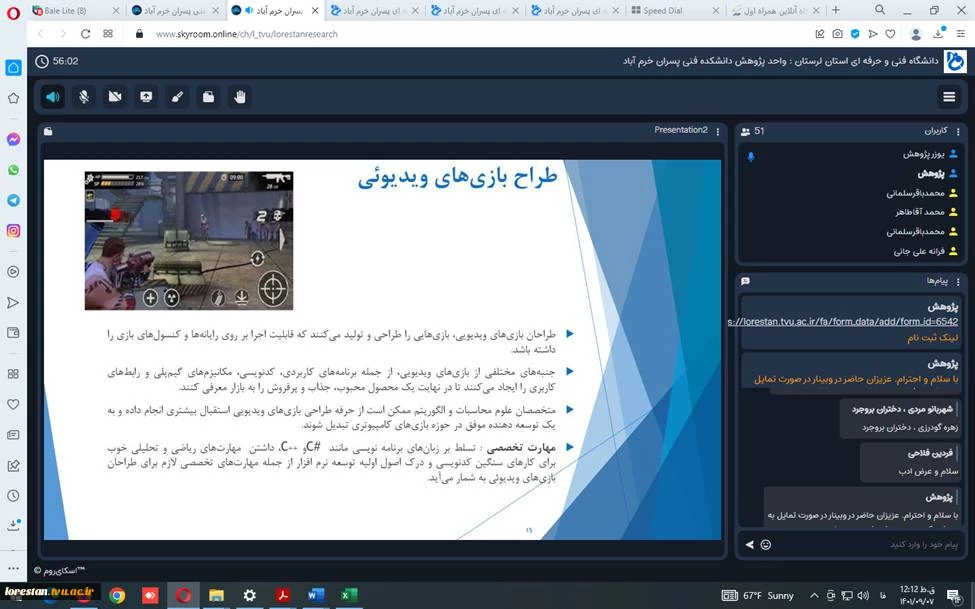Add page to bookmarks heart icon
The width and height of the screenshot is (975, 609).
click(x=890, y=34)
